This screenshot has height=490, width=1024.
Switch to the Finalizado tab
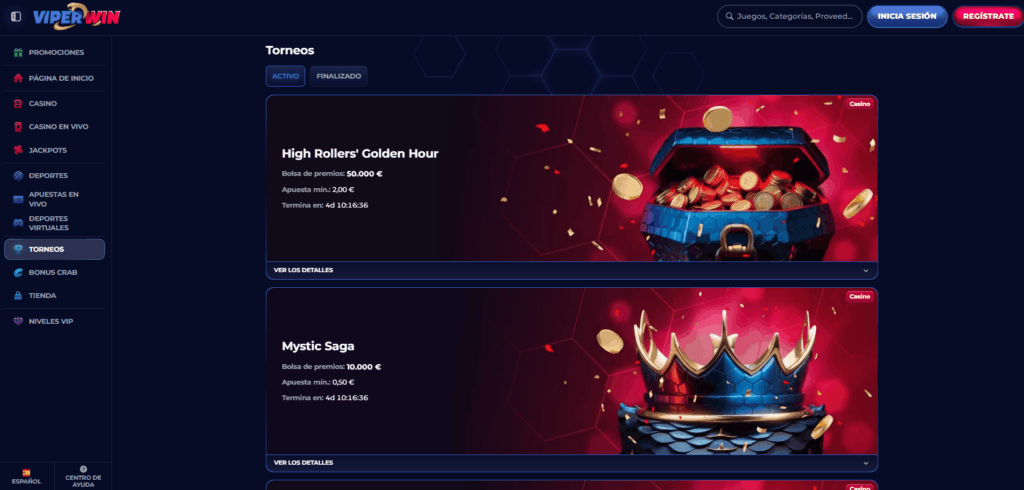pyautogui.click(x=339, y=76)
